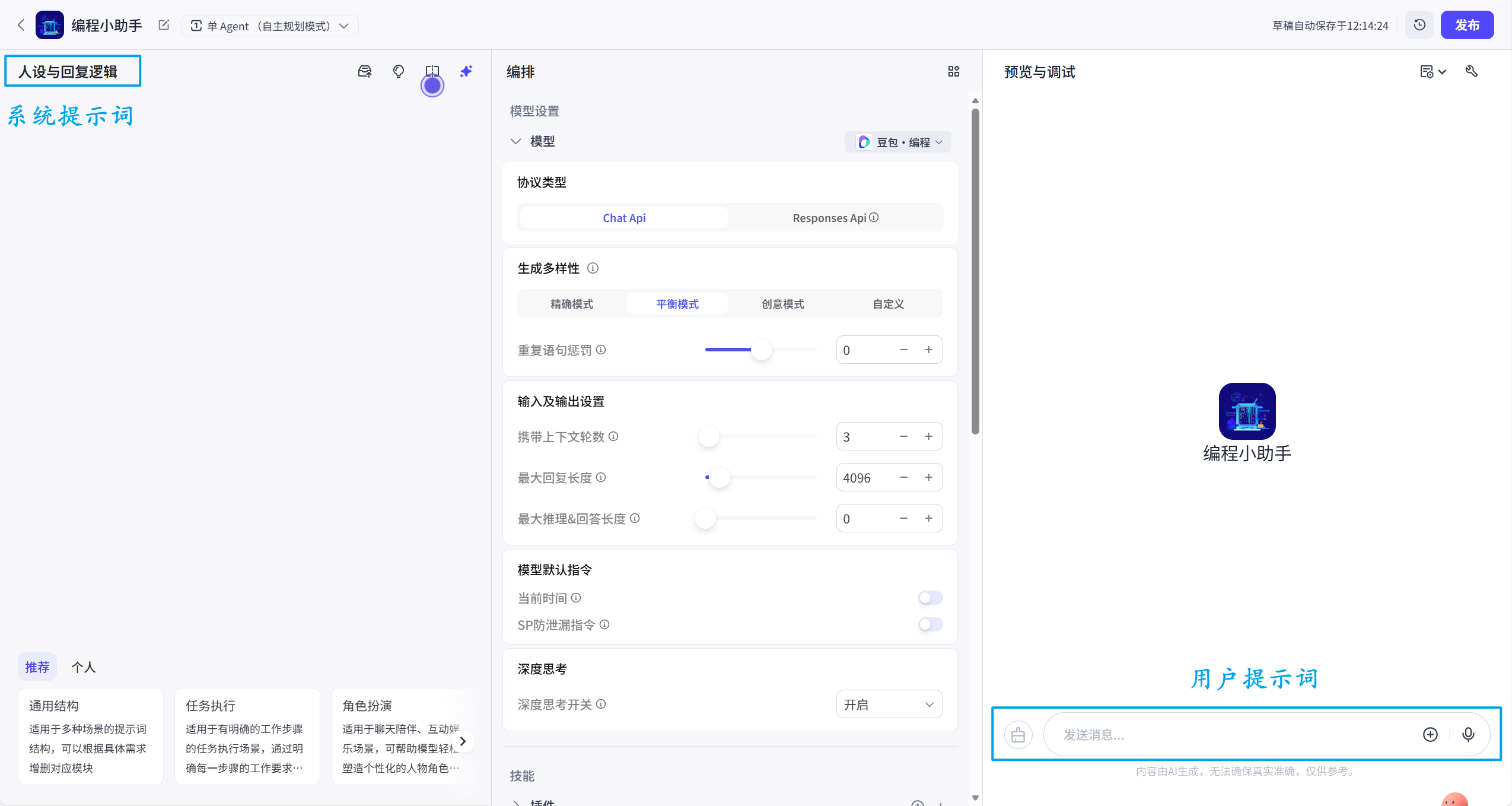Select the Responses Api tab
Screen dimensions: 1512x806
[x=833, y=217]
